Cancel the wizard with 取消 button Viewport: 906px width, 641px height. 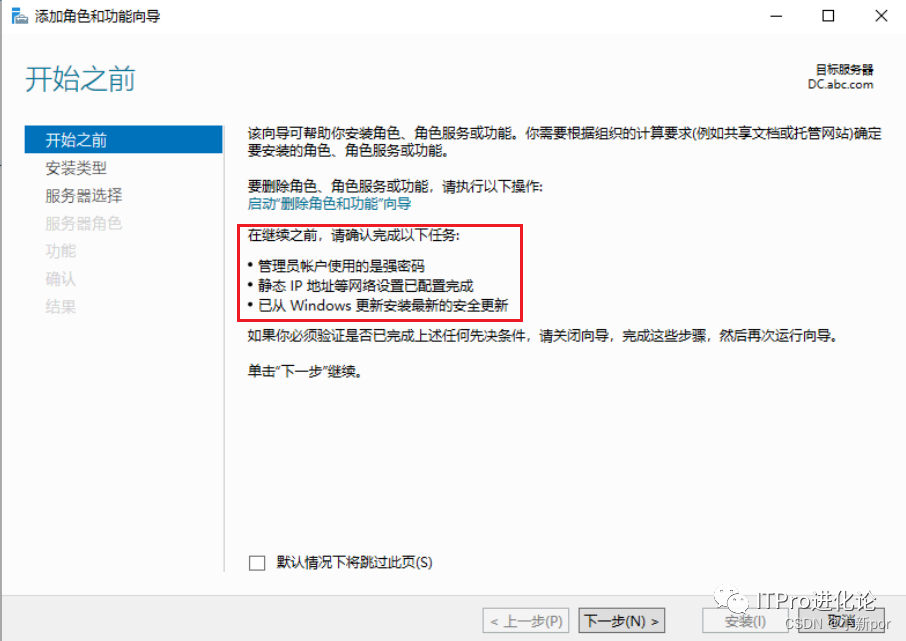coord(841,621)
